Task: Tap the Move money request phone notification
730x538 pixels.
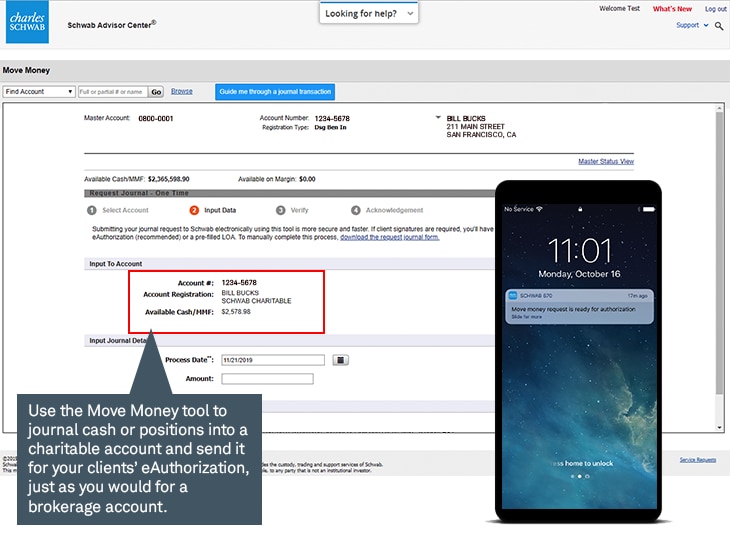Action: (579, 306)
